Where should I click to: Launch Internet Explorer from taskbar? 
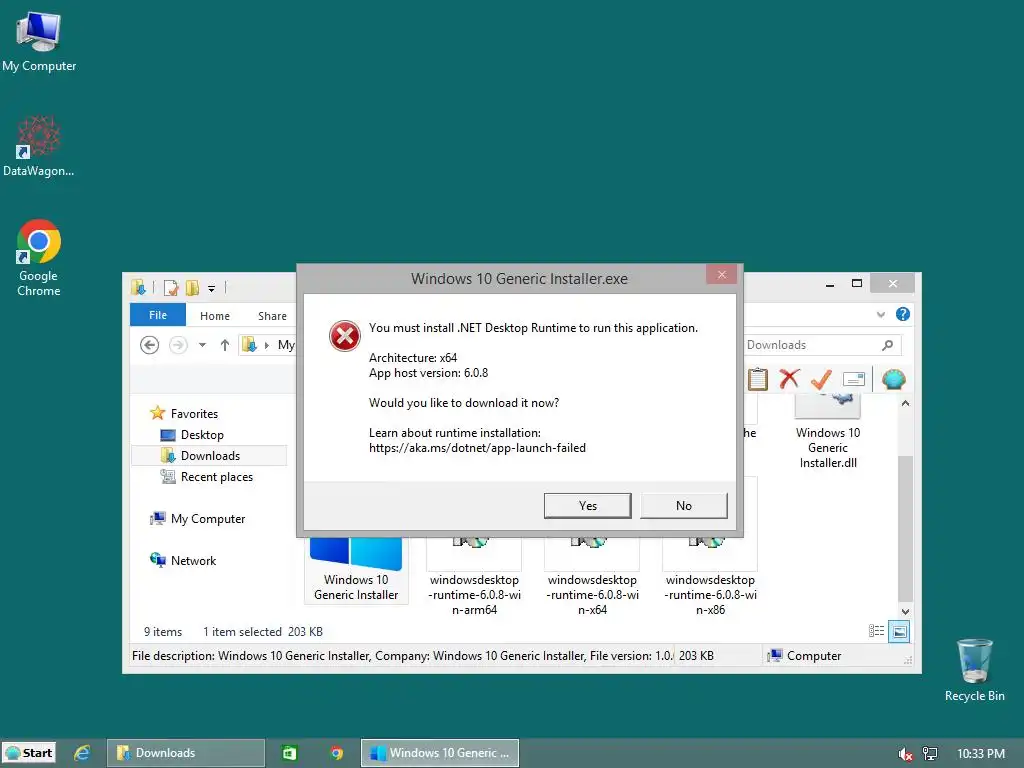[82, 753]
